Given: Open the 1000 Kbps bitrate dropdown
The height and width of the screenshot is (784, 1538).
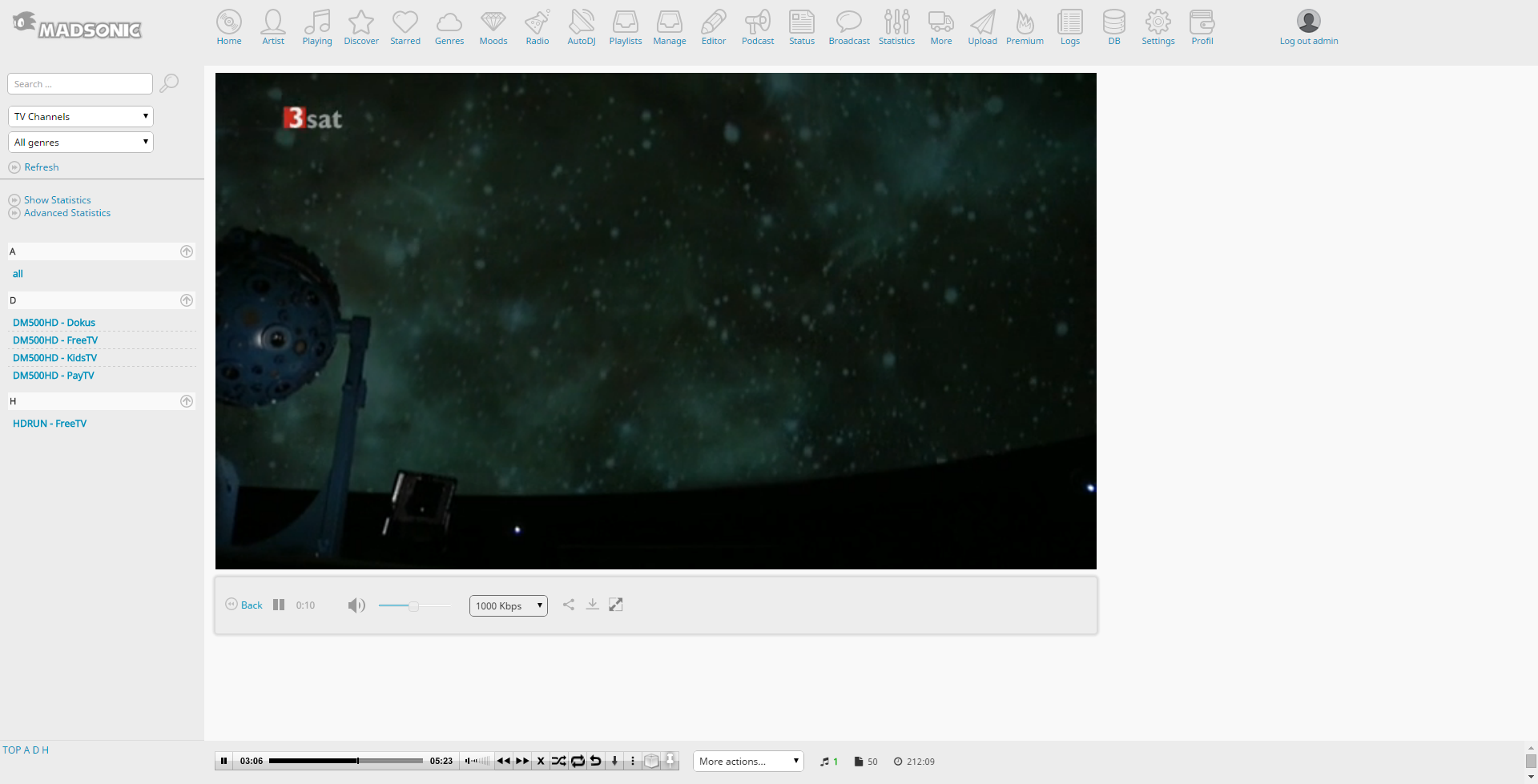Looking at the screenshot, I should point(508,606).
